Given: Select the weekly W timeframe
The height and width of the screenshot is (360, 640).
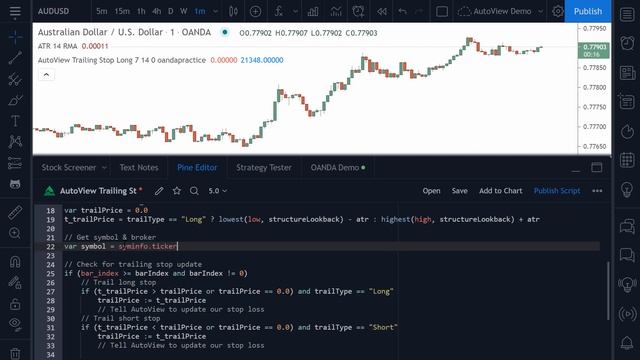Looking at the screenshot, I should click(184, 11).
